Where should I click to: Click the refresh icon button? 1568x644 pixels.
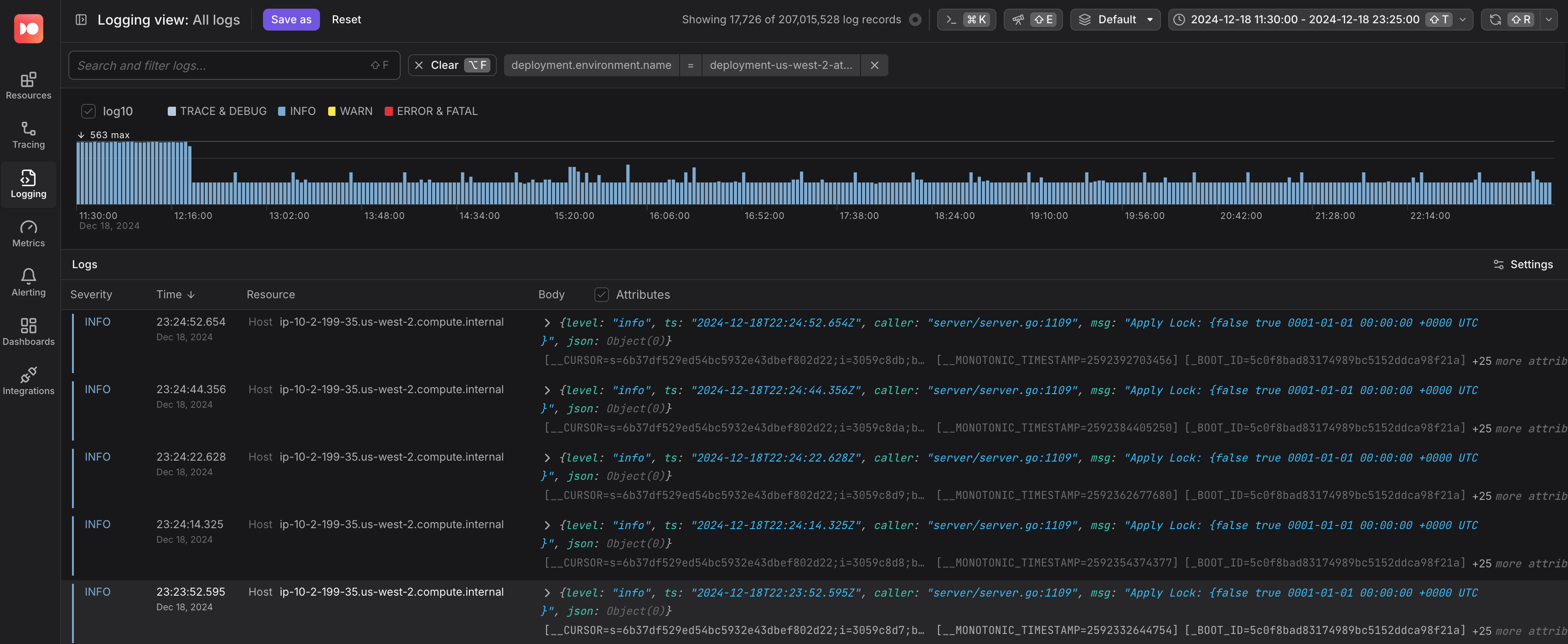(1510, 20)
